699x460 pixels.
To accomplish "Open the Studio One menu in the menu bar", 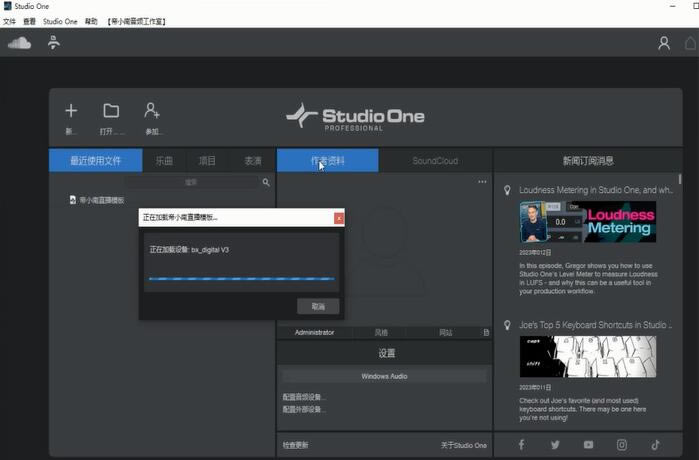I will coord(60,21).
